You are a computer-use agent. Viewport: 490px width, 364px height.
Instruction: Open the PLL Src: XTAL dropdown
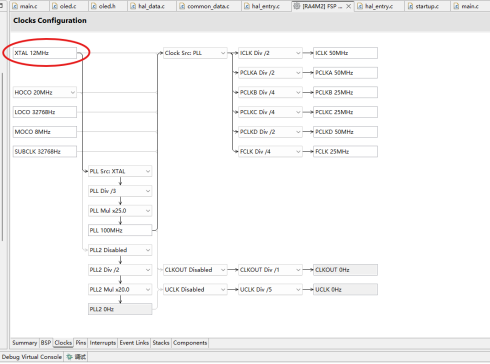point(120,171)
